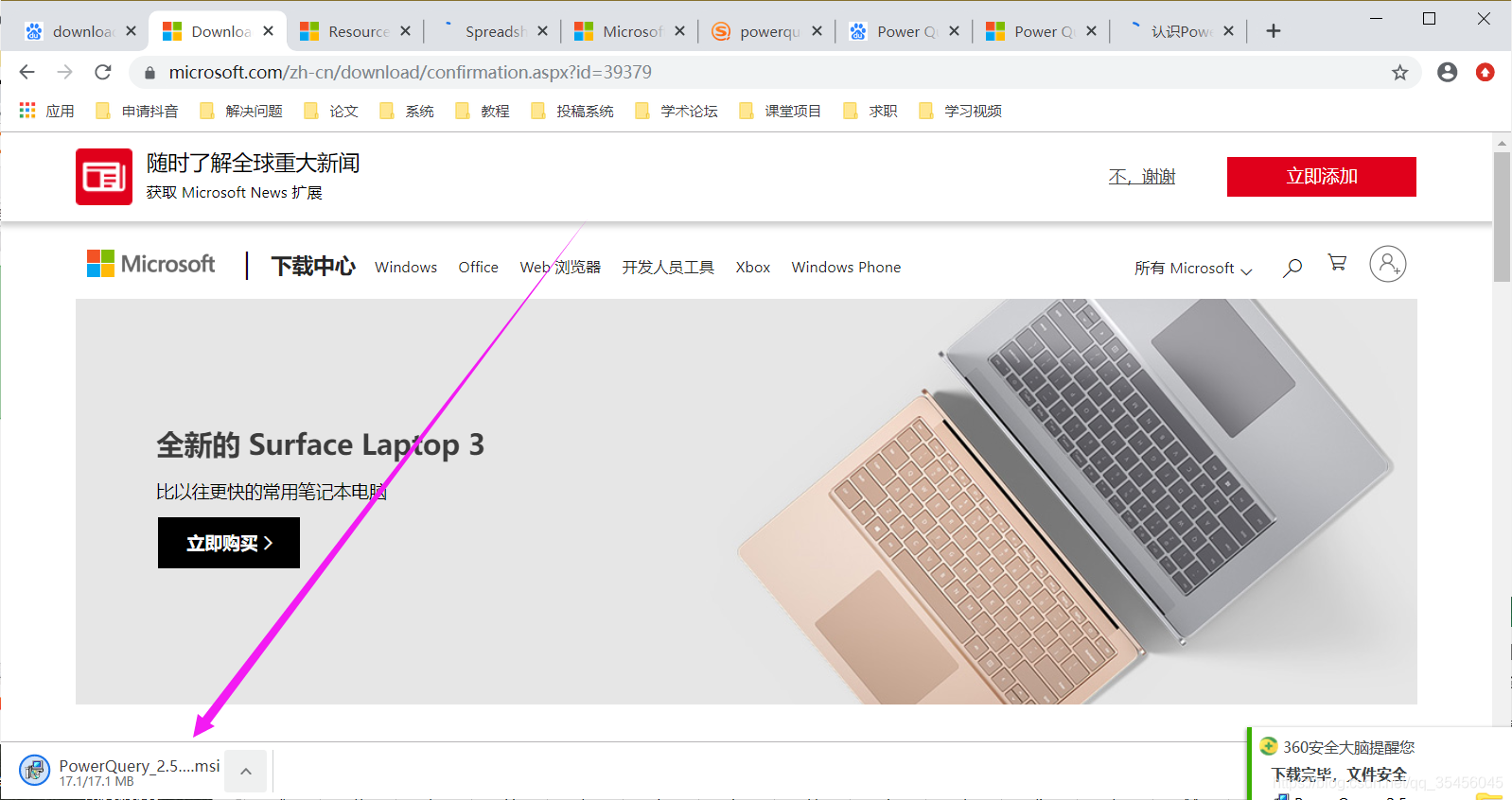This screenshot has width=1512, height=800.
Task: Open the 申请抖音 bookmark folder
Action: point(137,111)
